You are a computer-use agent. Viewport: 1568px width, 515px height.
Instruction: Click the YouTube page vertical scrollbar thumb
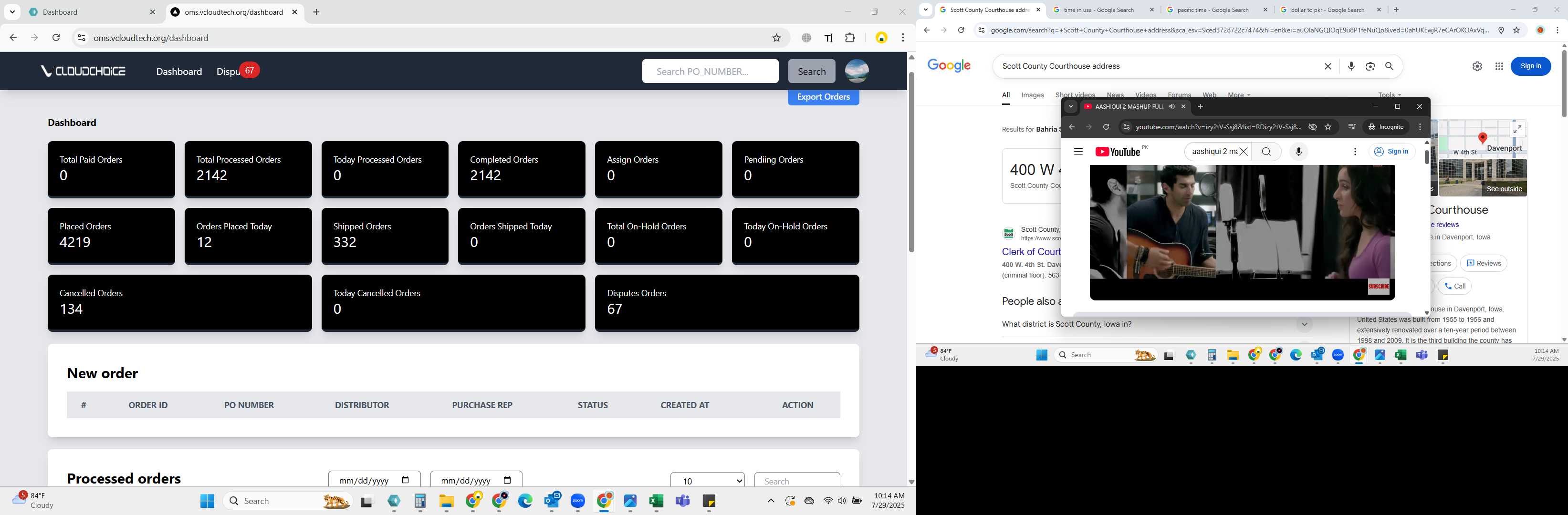(x=1427, y=157)
